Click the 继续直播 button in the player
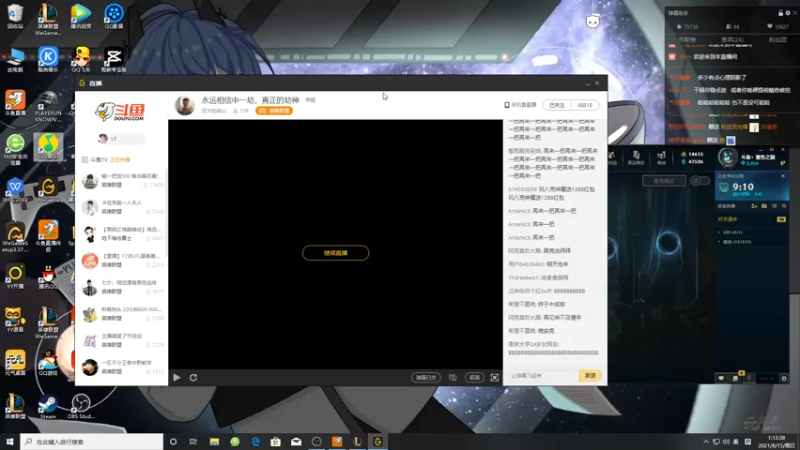 [x=335, y=253]
